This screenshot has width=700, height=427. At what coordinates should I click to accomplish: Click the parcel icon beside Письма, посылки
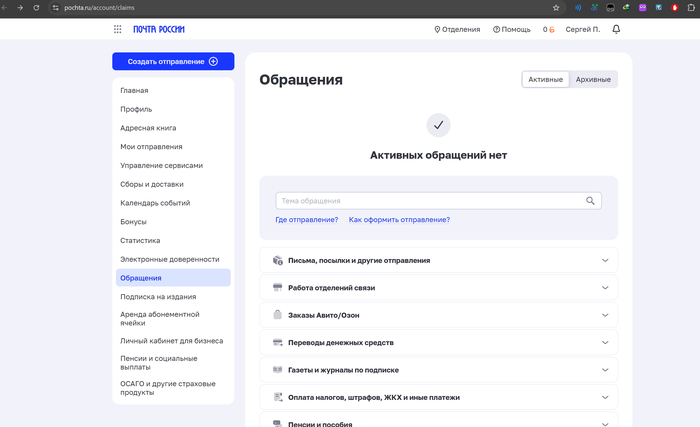click(x=277, y=260)
